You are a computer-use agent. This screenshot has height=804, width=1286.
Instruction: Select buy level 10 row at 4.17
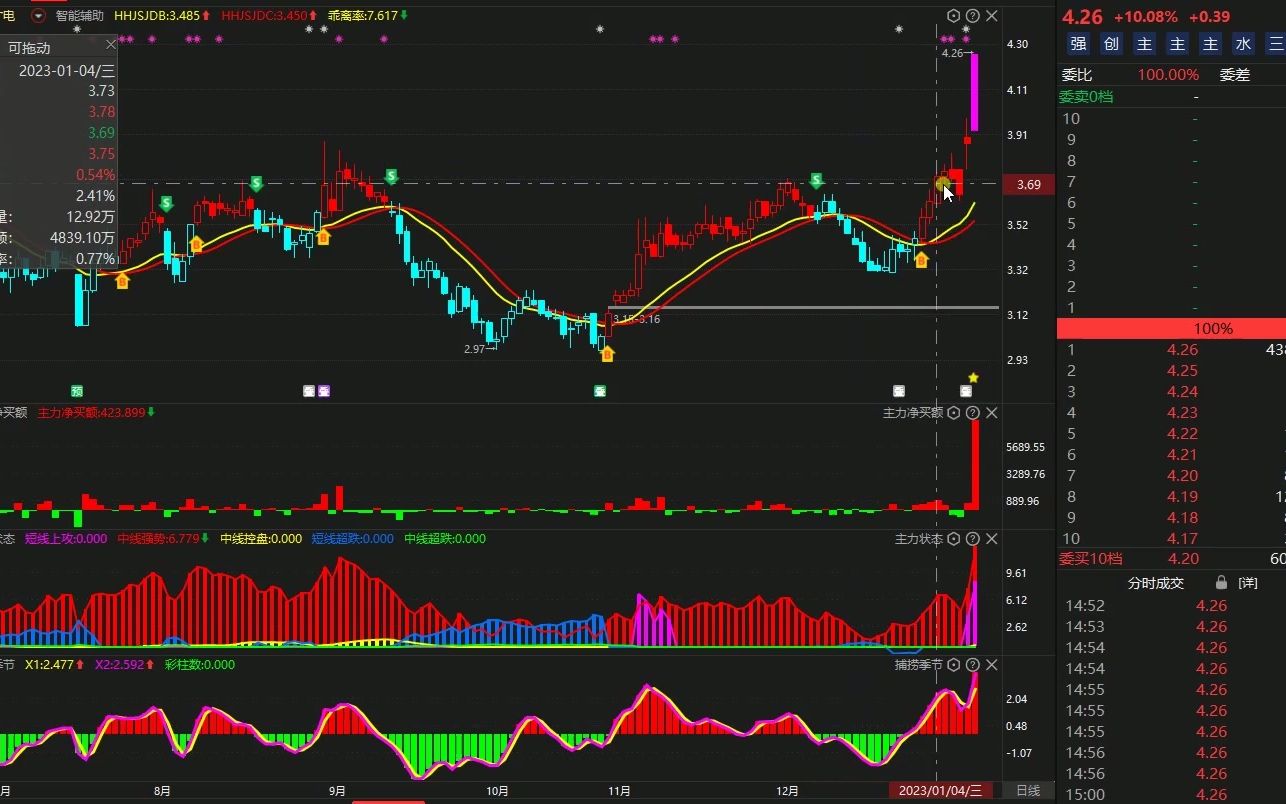click(x=1171, y=539)
